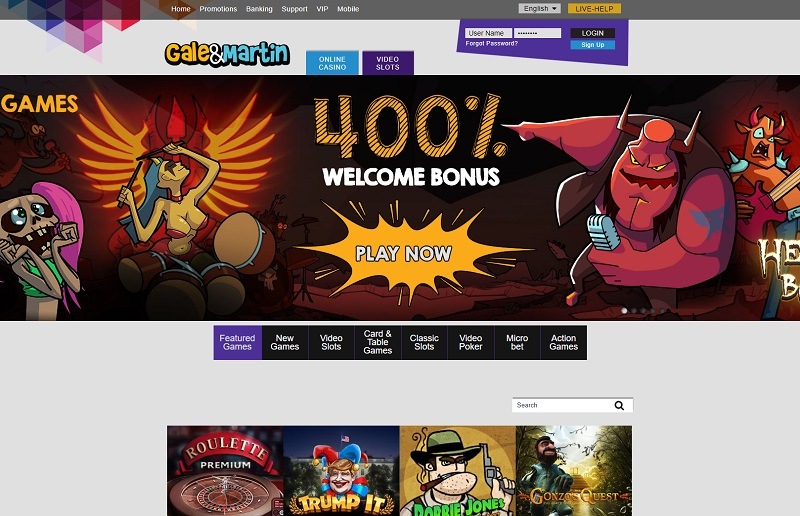Click the LIVE-HELP button
The height and width of the screenshot is (516, 800).
pyautogui.click(x=594, y=9)
